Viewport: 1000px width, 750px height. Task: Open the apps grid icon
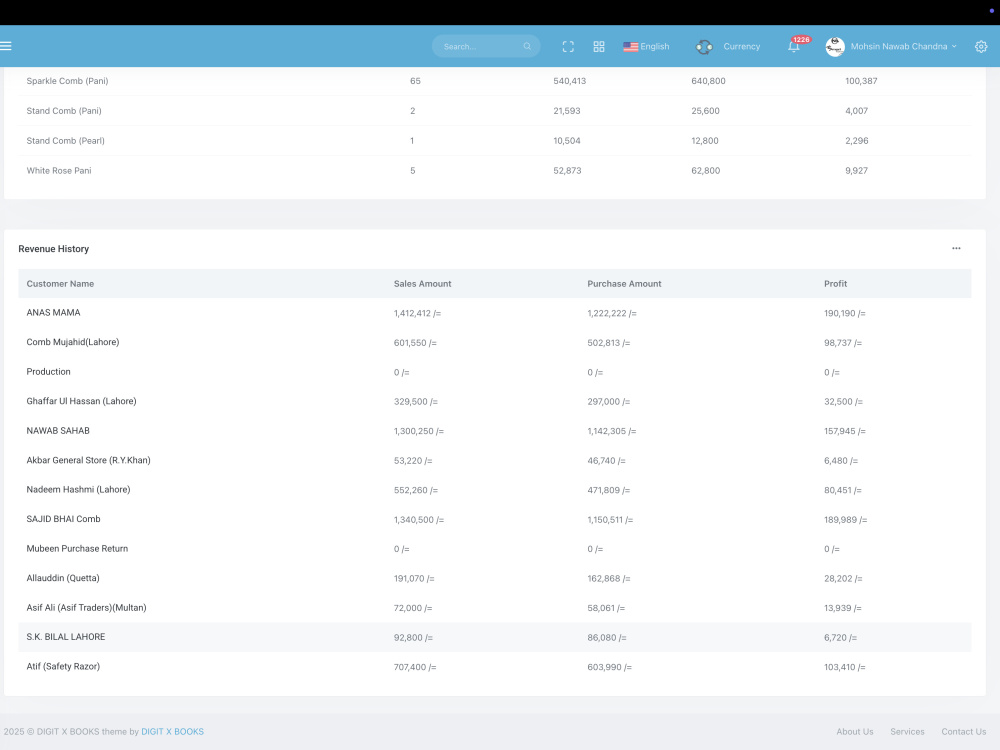coord(599,47)
